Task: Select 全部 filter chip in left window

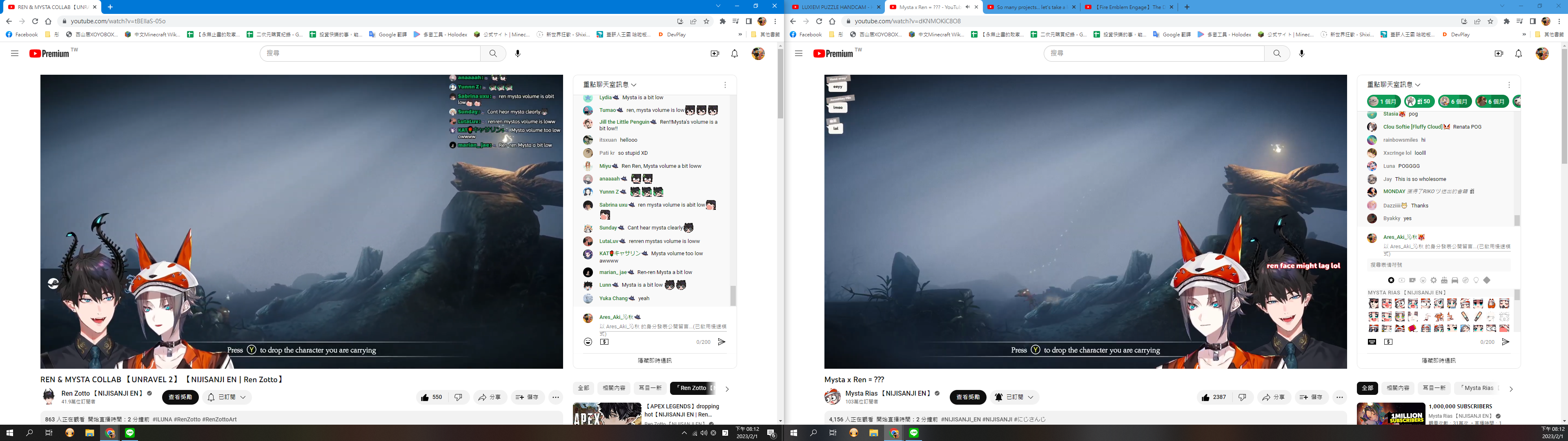Action: (584, 388)
